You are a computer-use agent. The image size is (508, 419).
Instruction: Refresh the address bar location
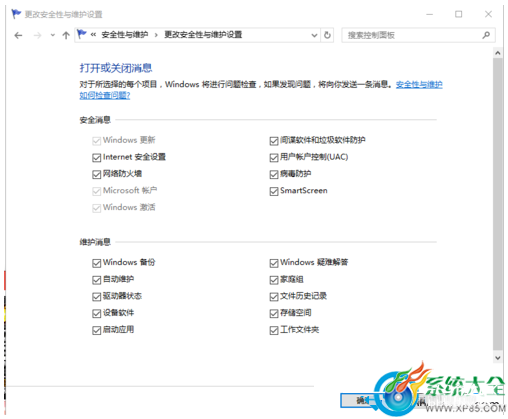(x=327, y=35)
